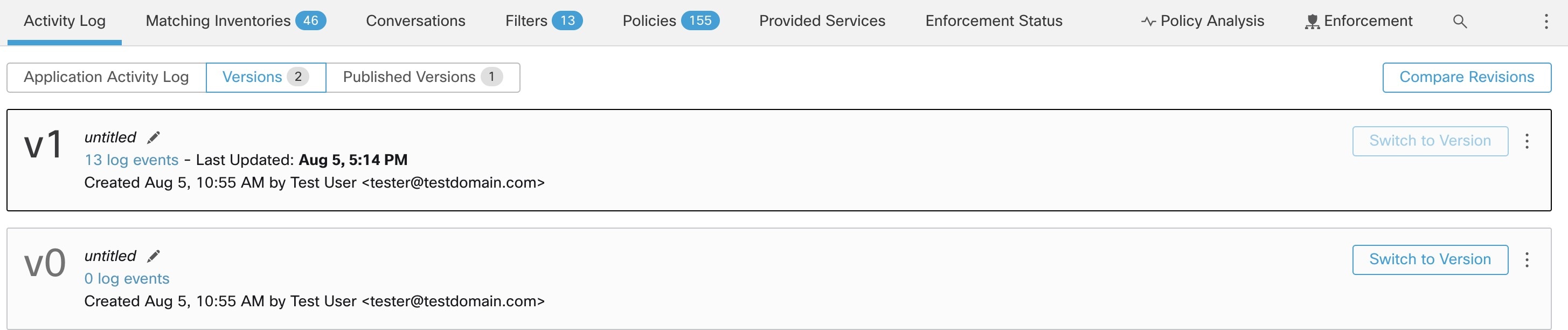Click the search magnifier icon
1568x330 pixels.
tap(1460, 22)
